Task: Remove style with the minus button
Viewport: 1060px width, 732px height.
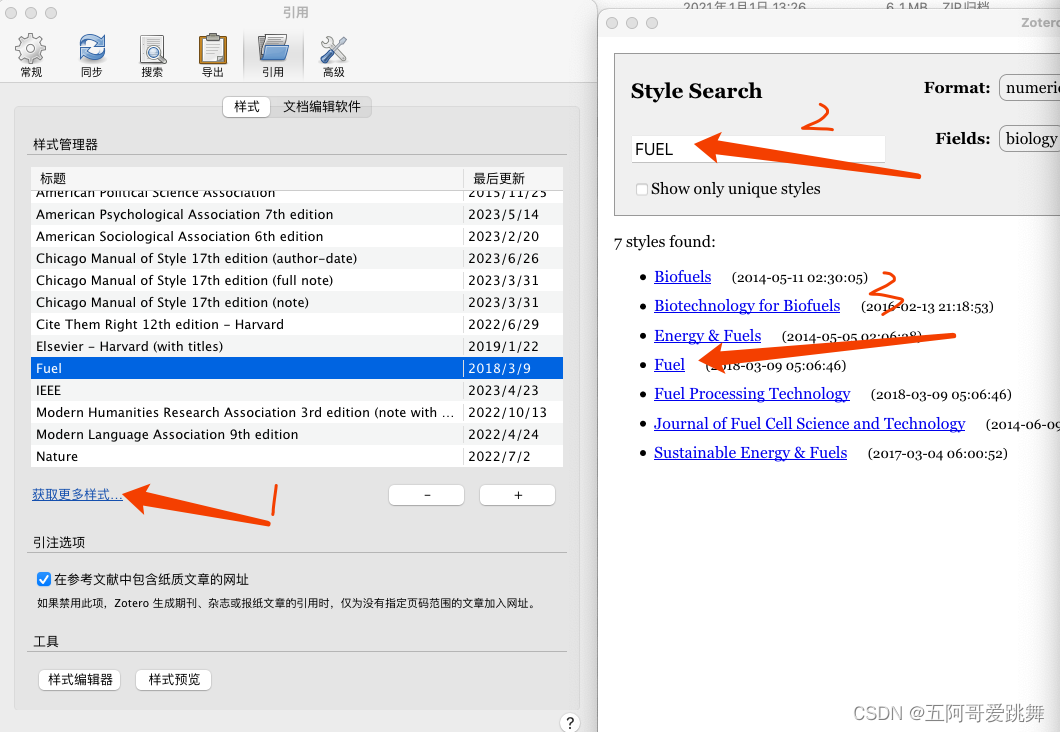Action: click(x=427, y=495)
